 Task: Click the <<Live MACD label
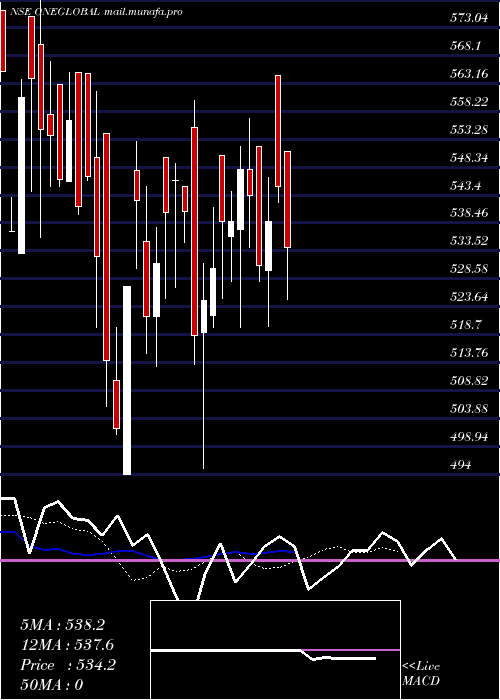421,673
